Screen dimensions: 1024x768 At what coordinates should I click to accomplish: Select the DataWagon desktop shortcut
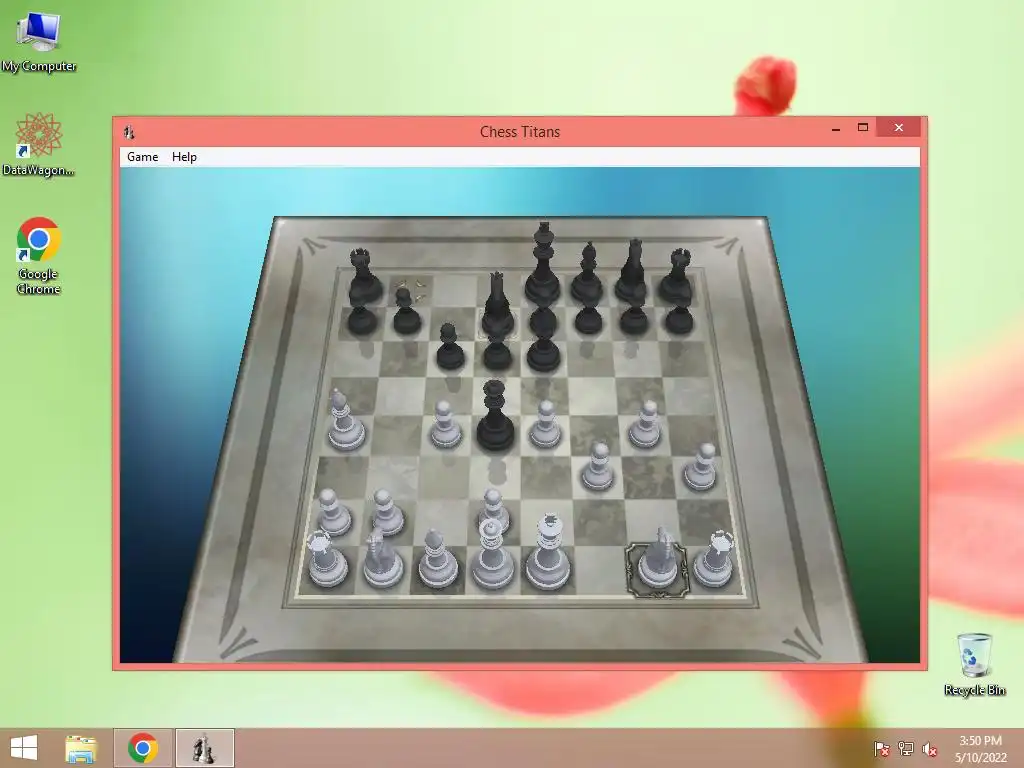click(x=39, y=144)
